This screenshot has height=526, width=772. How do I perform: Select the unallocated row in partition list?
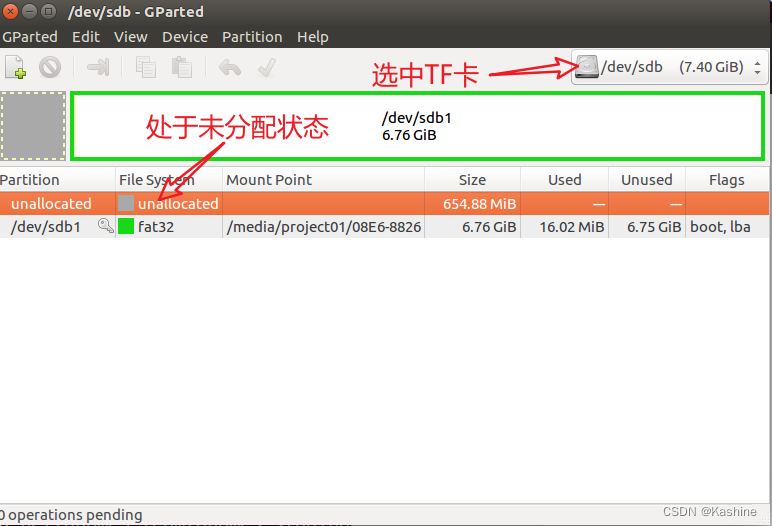pos(300,203)
